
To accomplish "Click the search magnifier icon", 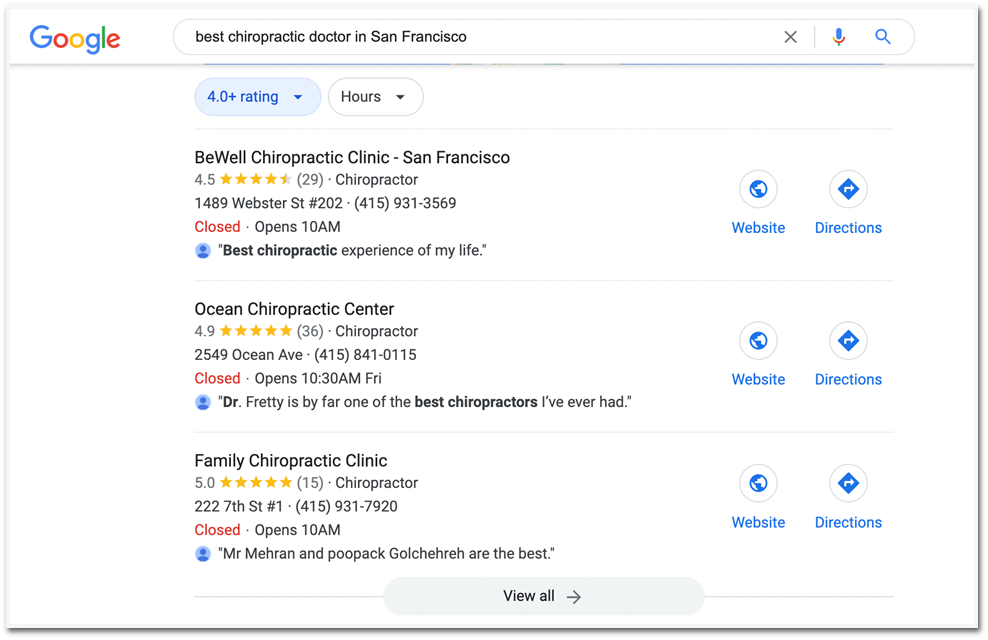I will click(882, 36).
